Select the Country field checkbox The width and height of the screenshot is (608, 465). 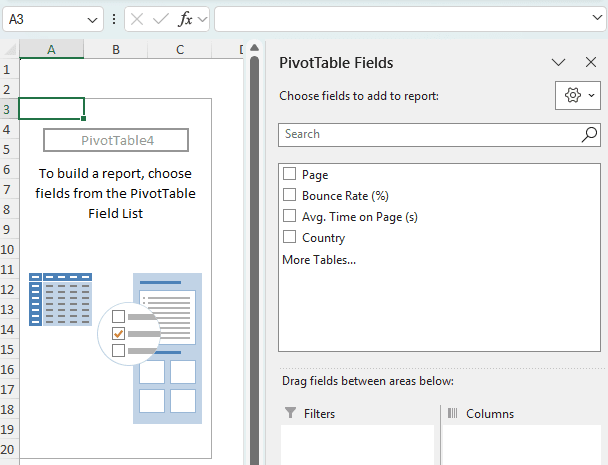(290, 237)
